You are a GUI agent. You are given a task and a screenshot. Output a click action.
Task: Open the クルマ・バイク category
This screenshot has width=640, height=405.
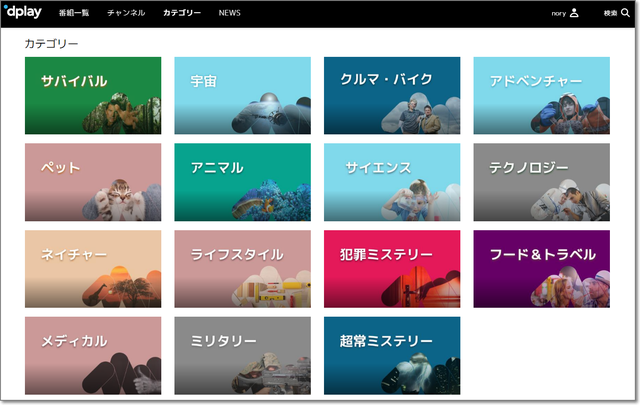point(391,95)
